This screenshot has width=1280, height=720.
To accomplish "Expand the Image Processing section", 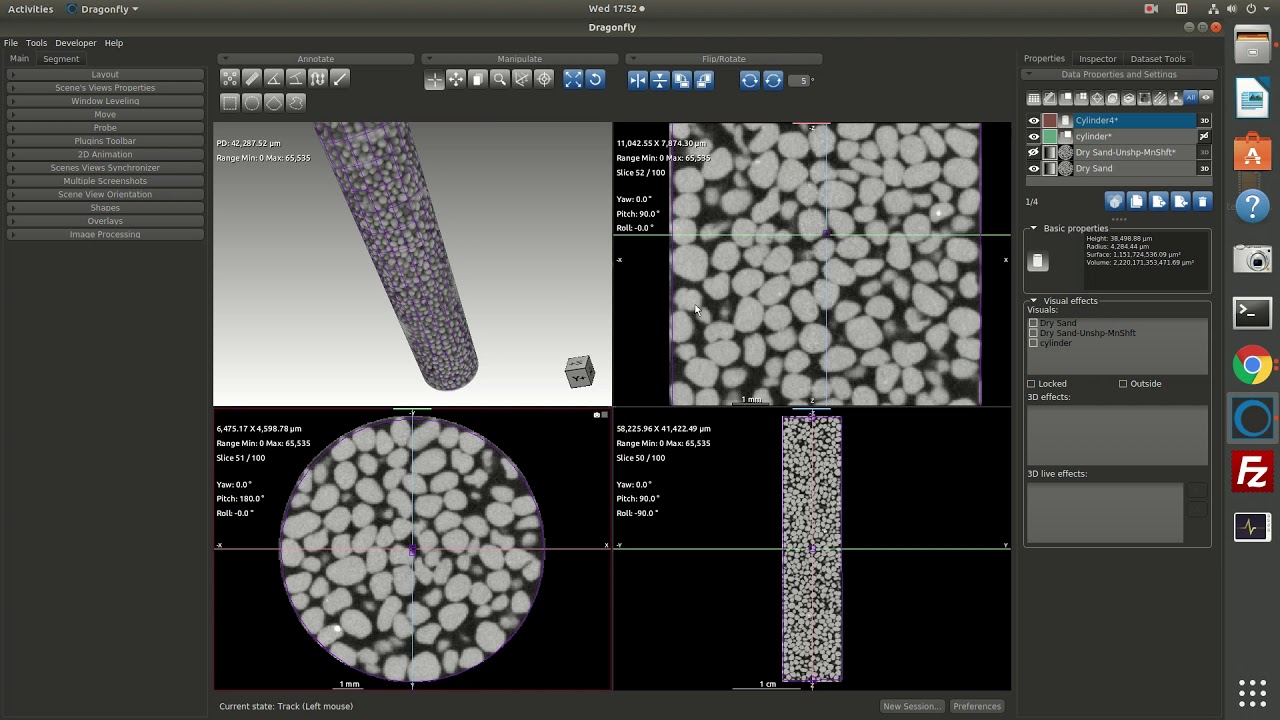I will (105, 234).
